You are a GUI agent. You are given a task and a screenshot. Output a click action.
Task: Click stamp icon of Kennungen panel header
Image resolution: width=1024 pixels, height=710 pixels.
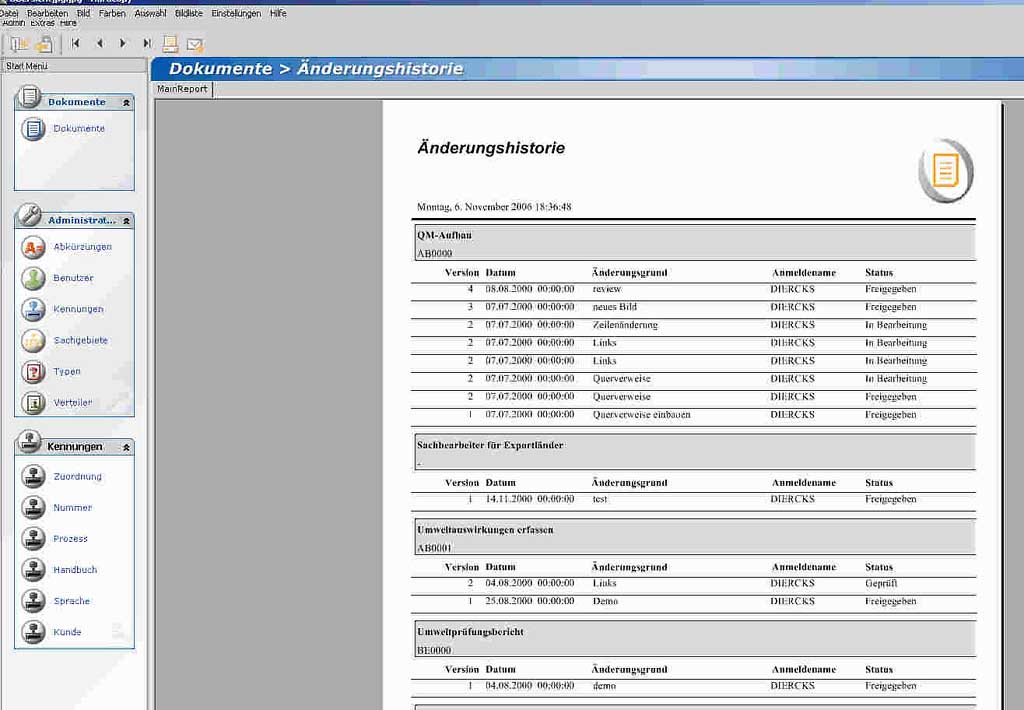click(29, 442)
